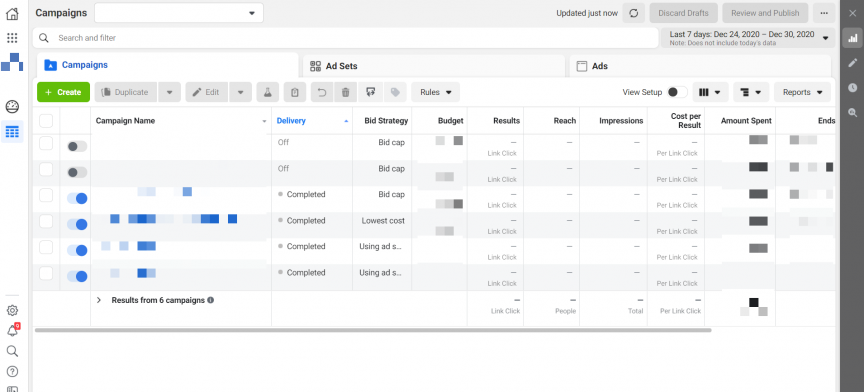864x392 pixels.
Task: Click the Bid Strategy column header
Action: [x=382, y=121]
